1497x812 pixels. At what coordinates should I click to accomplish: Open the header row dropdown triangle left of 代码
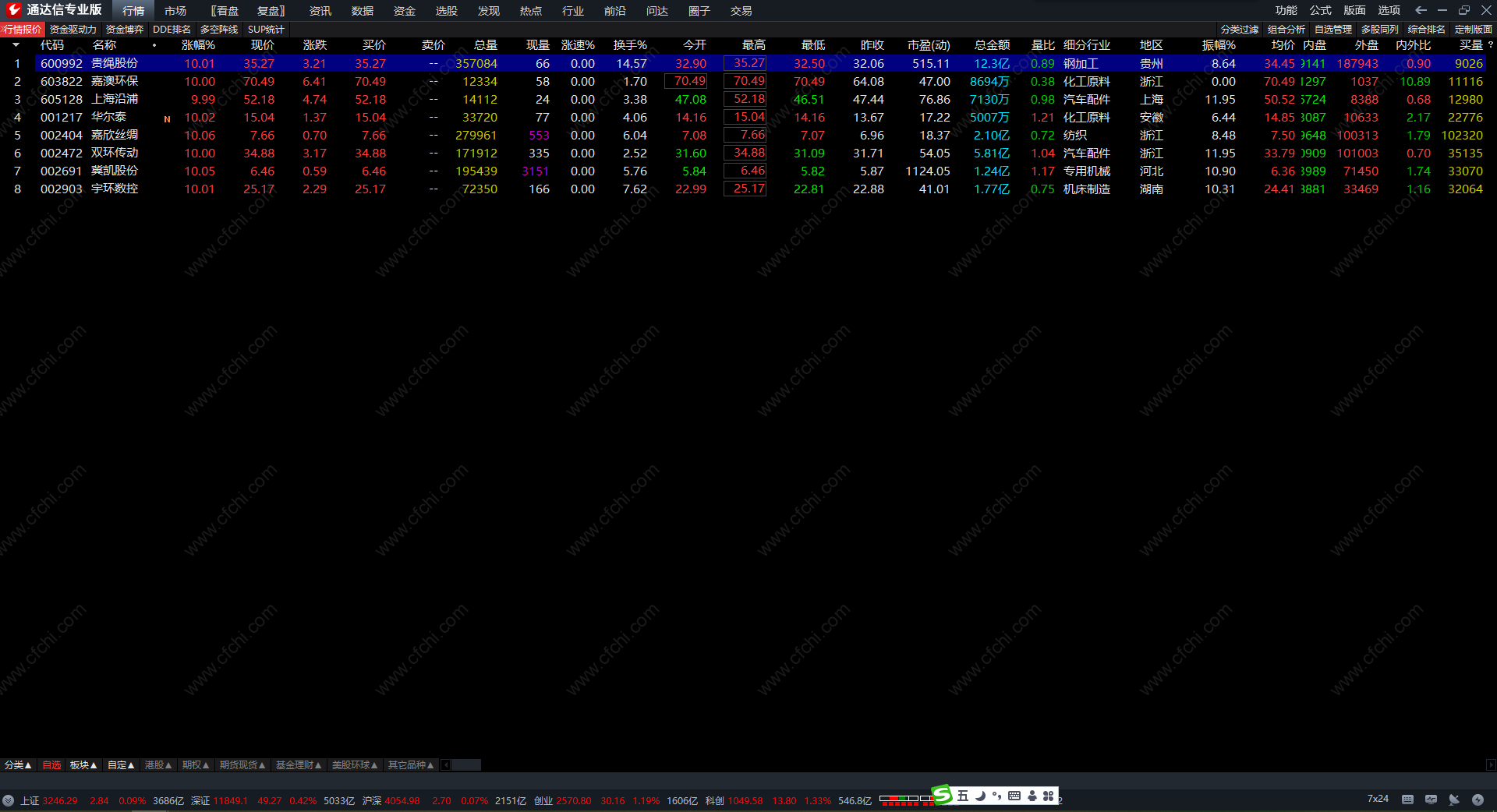(16, 45)
